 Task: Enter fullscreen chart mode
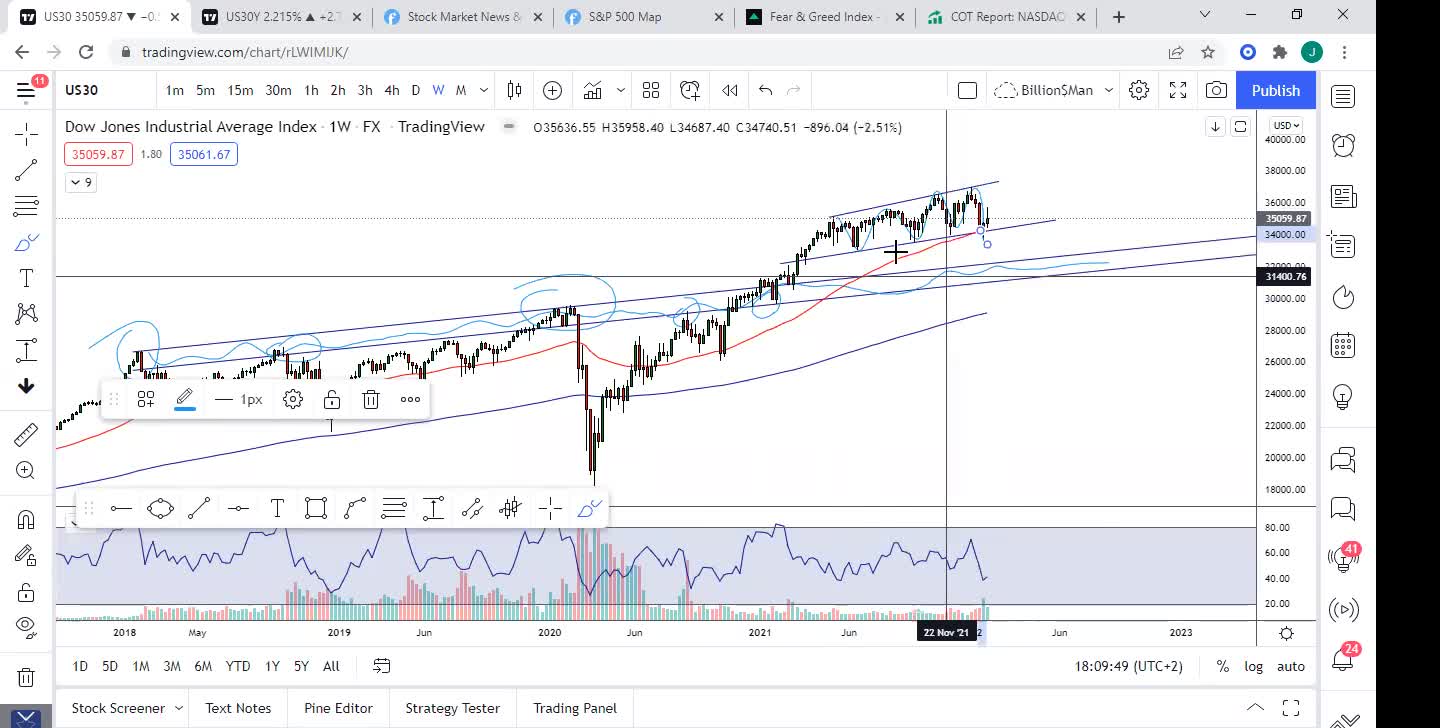(1178, 90)
